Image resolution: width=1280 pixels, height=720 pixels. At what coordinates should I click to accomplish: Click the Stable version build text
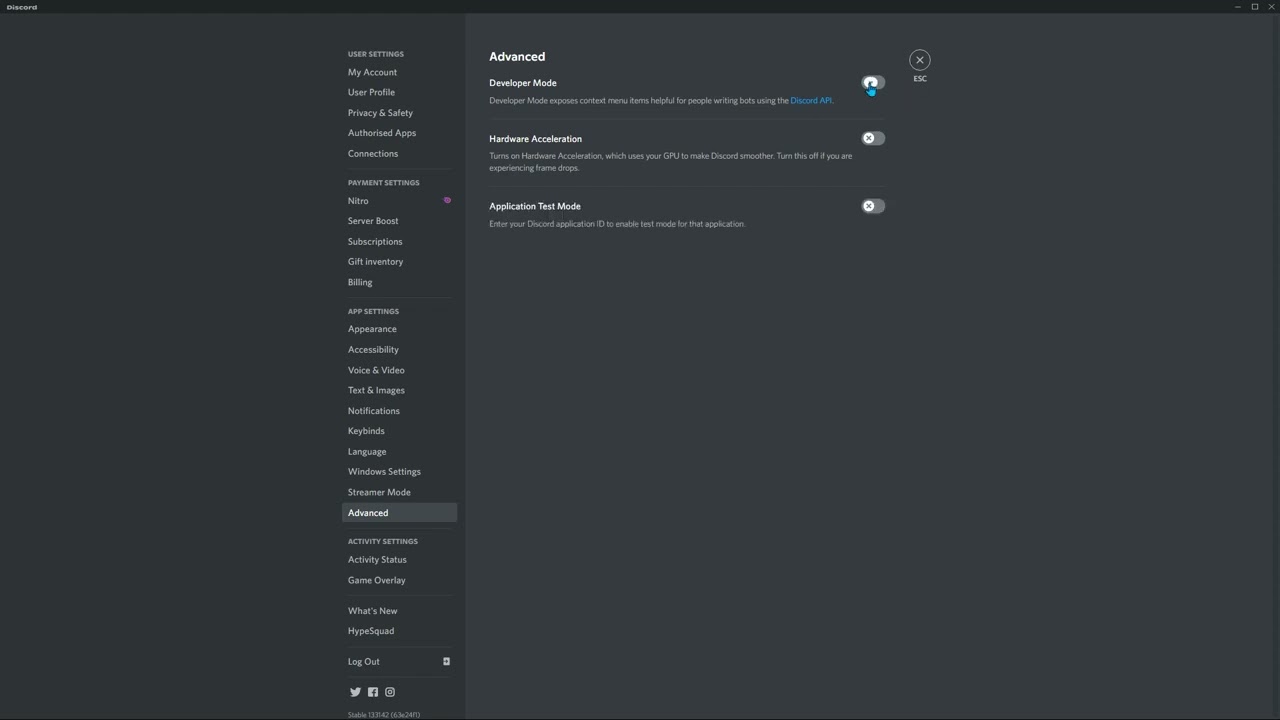coord(384,715)
